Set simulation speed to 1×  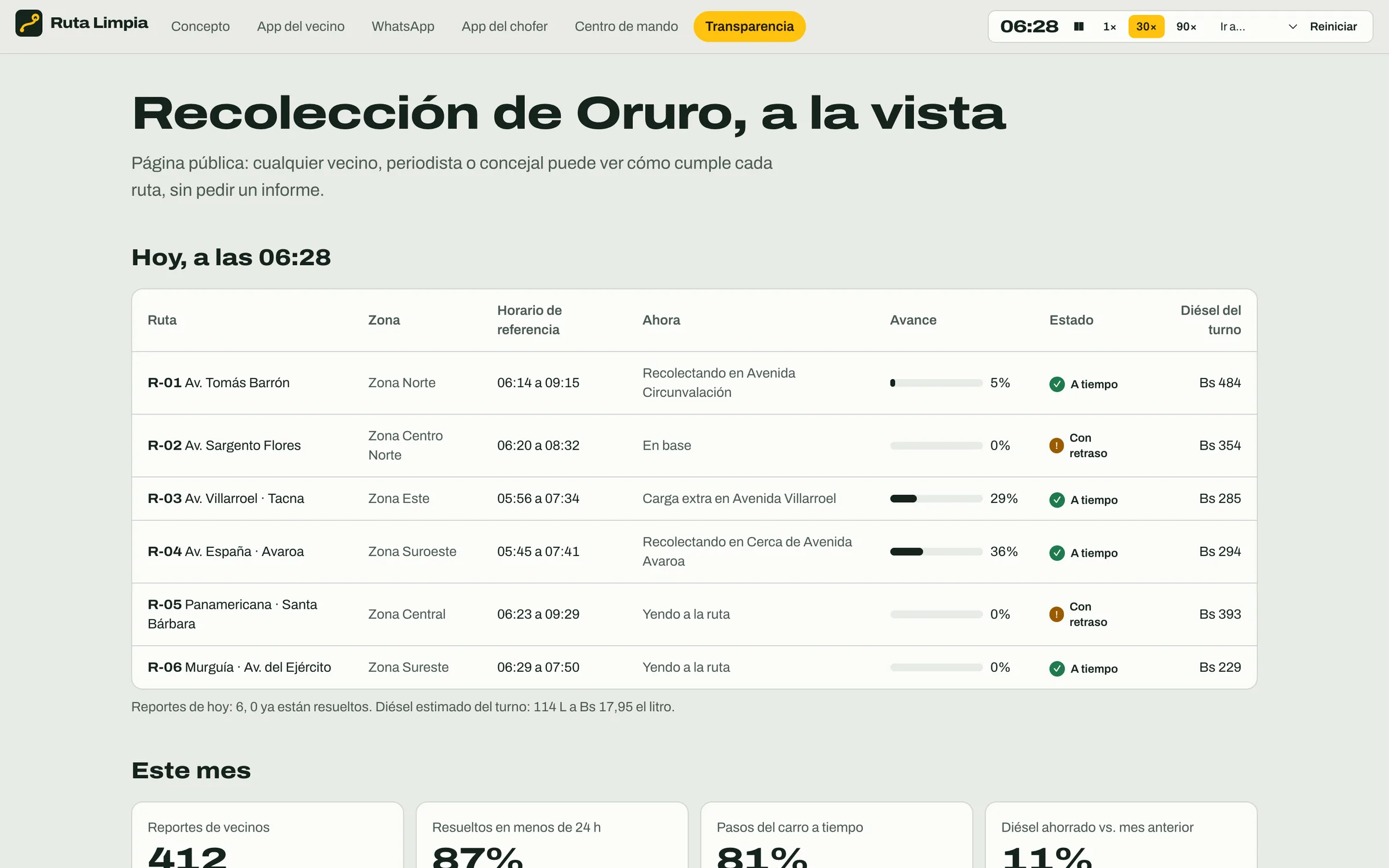click(x=1109, y=27)
